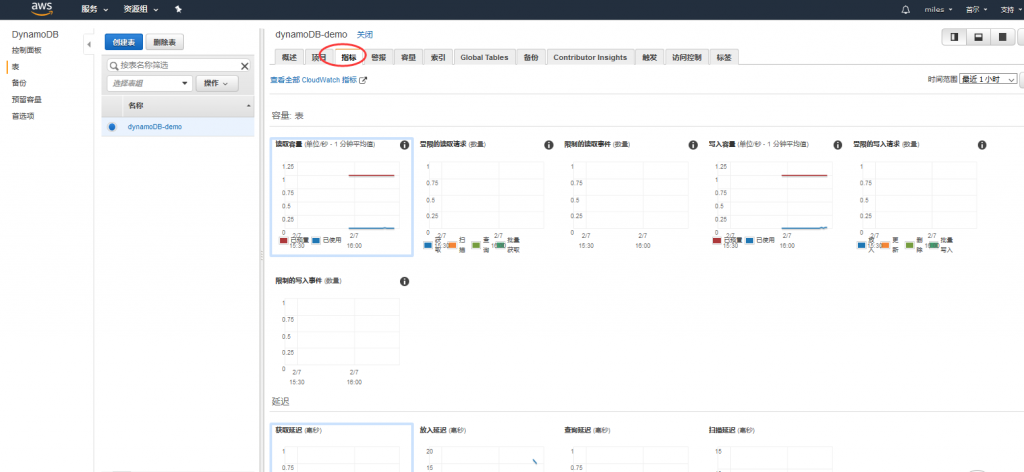Screen dimensions: 1024x472
Task: Open the 服务 services dropdown
Action: click(95, 10)
